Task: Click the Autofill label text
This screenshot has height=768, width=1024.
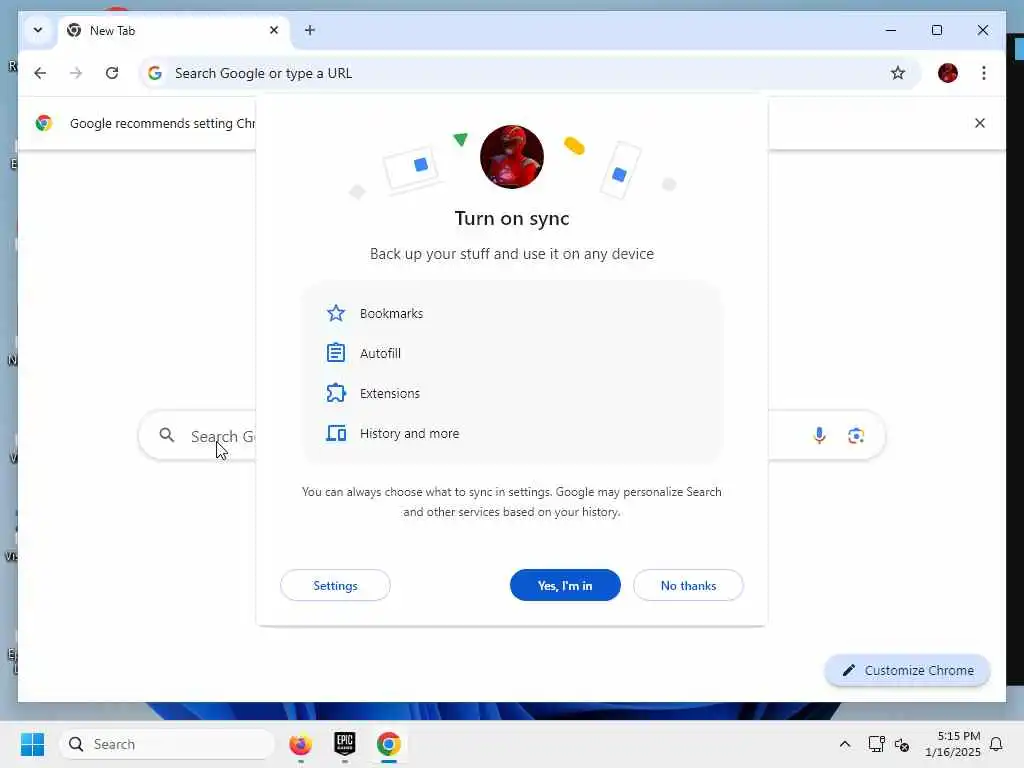Action: coord(380,353)
